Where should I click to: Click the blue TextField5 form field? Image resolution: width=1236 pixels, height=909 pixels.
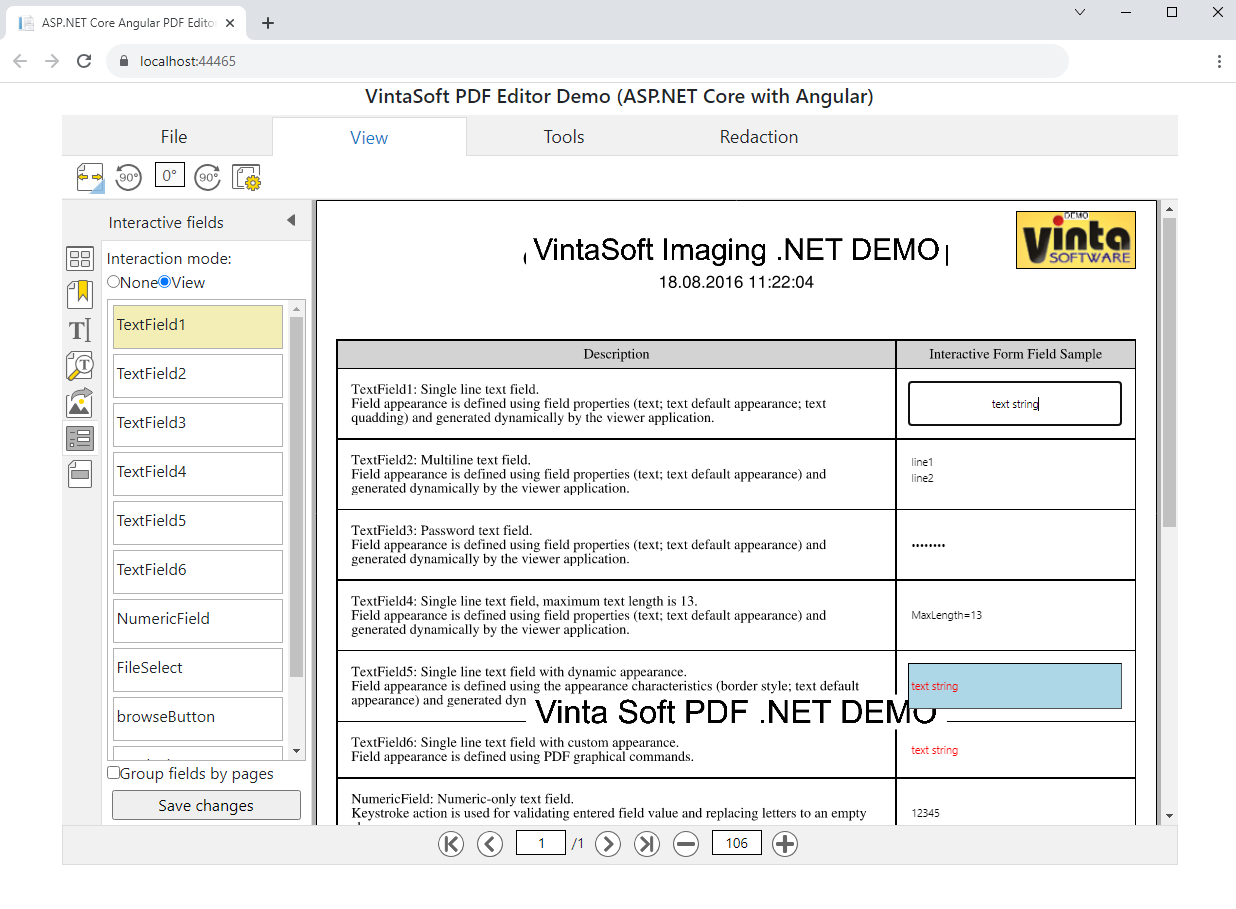(x=1015, y=686)
